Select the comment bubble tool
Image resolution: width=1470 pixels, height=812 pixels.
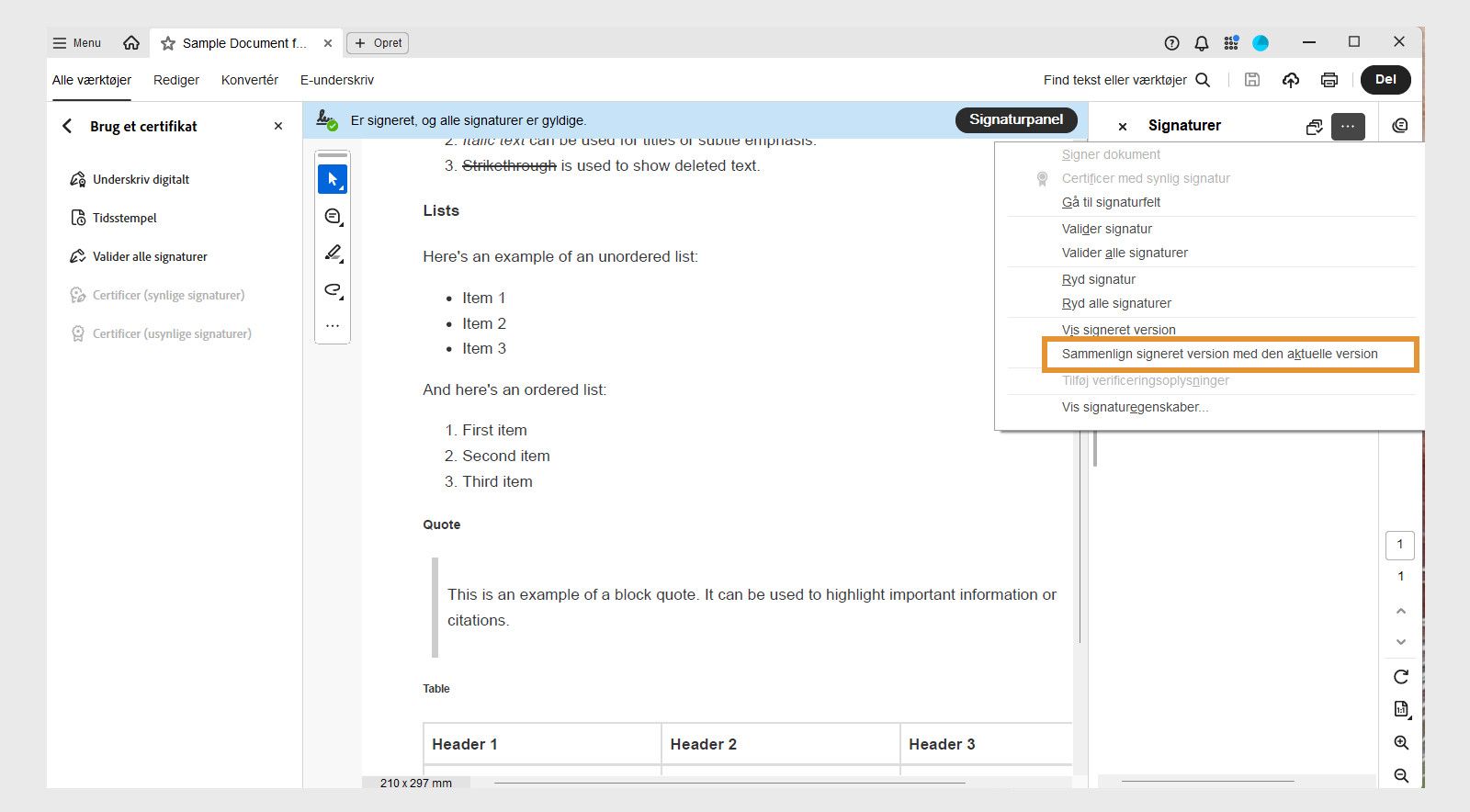coord(333,217)
